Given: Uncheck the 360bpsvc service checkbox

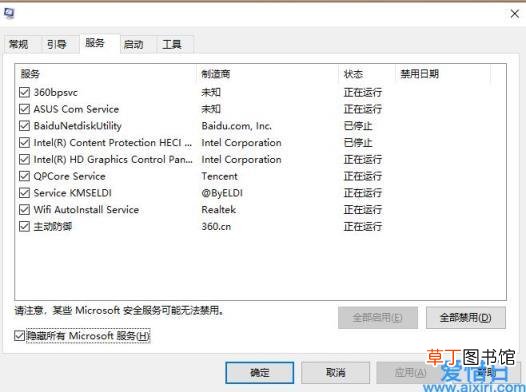Looking at the screenshot, I should tap(24, 92).
